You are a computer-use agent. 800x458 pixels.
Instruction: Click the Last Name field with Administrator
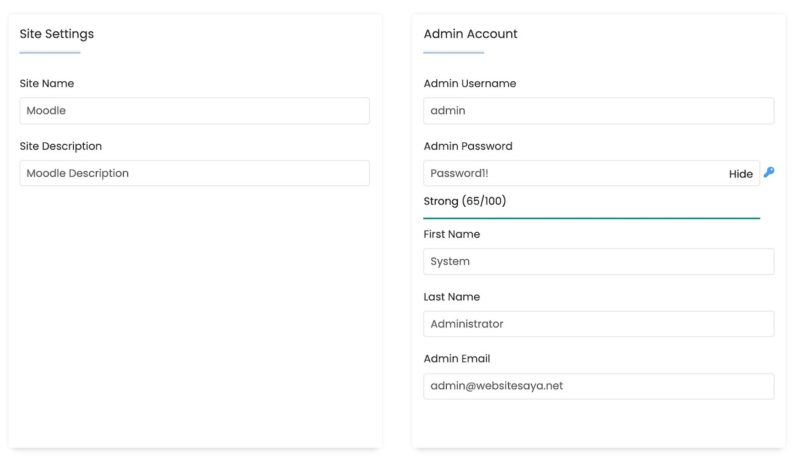pyautogui.click(x=598, y=324)
